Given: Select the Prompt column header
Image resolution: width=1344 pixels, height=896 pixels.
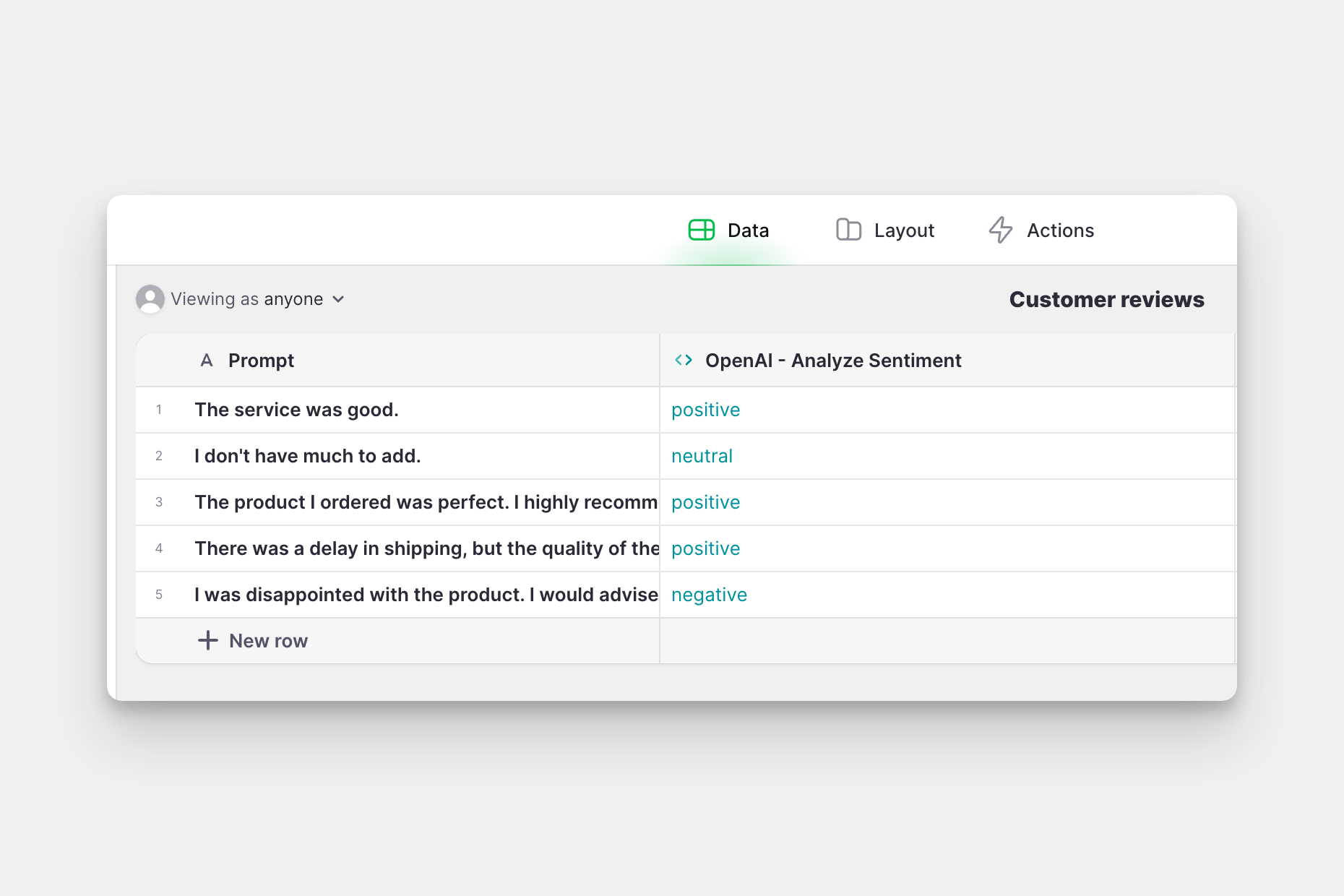Looking at the screenshot, I should [x=261, y=360].
